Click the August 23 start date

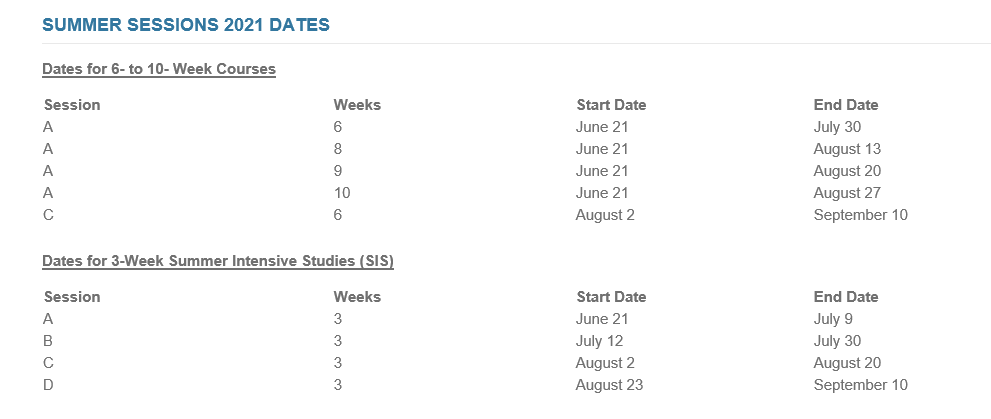tap(609, 385)
